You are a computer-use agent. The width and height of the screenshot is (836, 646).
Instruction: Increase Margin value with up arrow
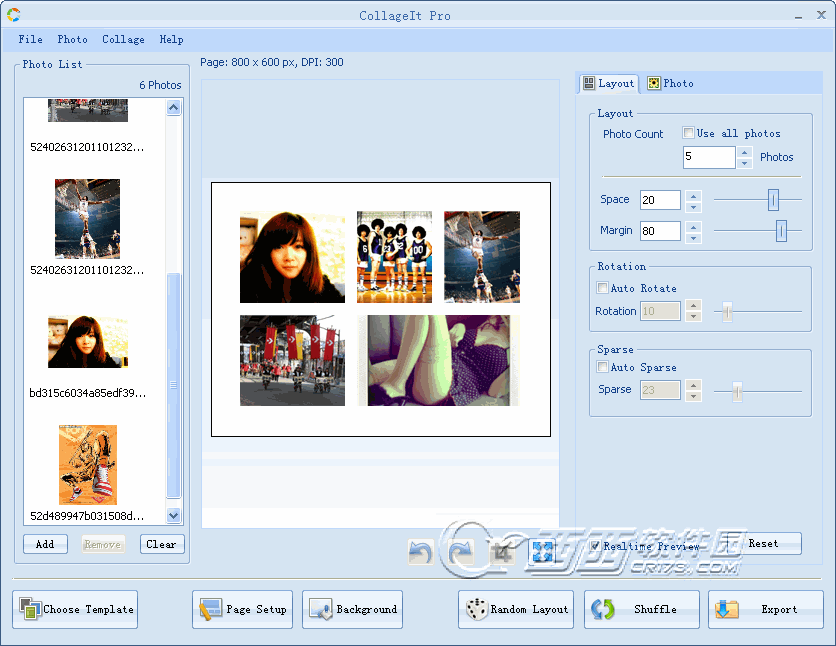coord(694,225)
